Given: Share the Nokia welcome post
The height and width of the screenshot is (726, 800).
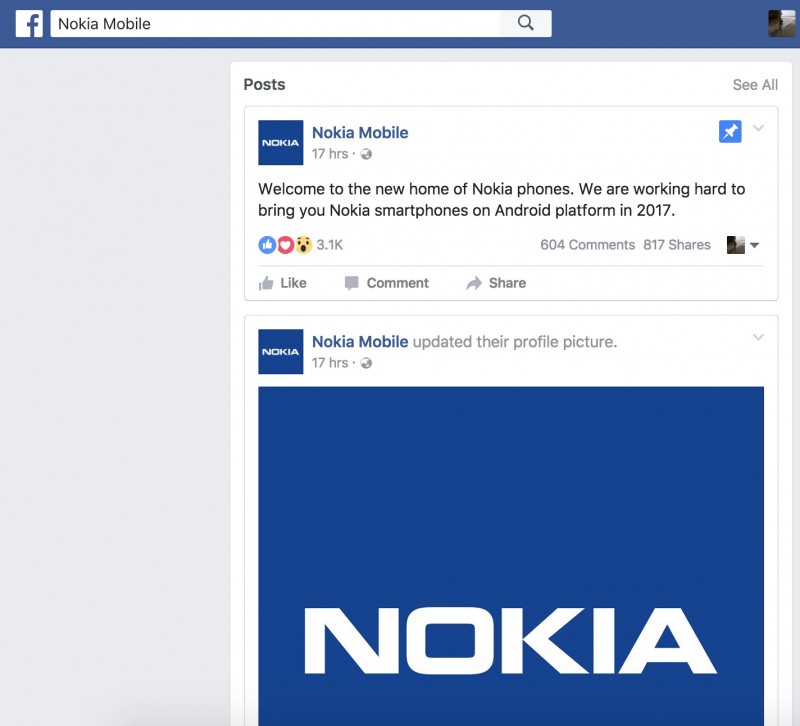Looking at the screenshot, I should (x=496, y=283).
